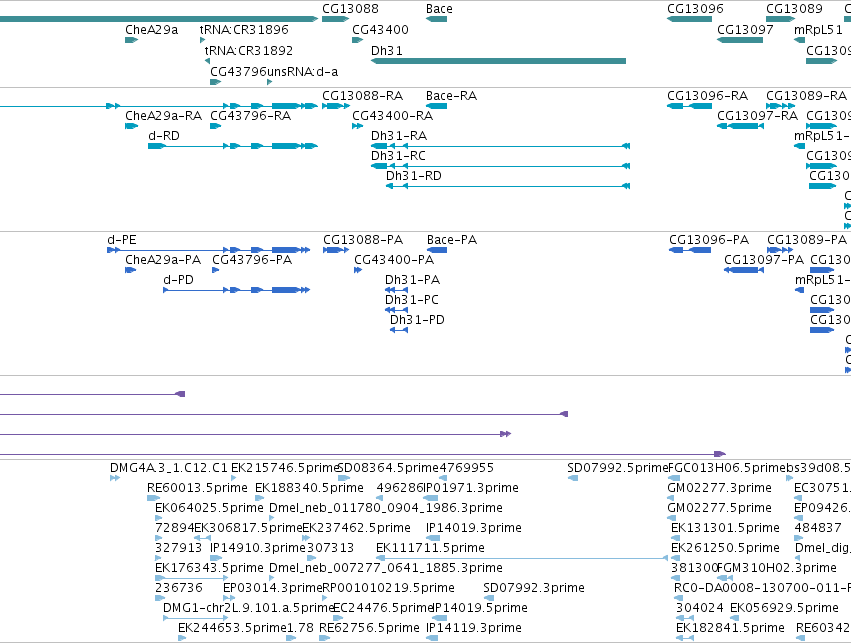Click the EK244653.5prime EST label
The height and width of the screenshot is (643, 851).
(232, 629)
